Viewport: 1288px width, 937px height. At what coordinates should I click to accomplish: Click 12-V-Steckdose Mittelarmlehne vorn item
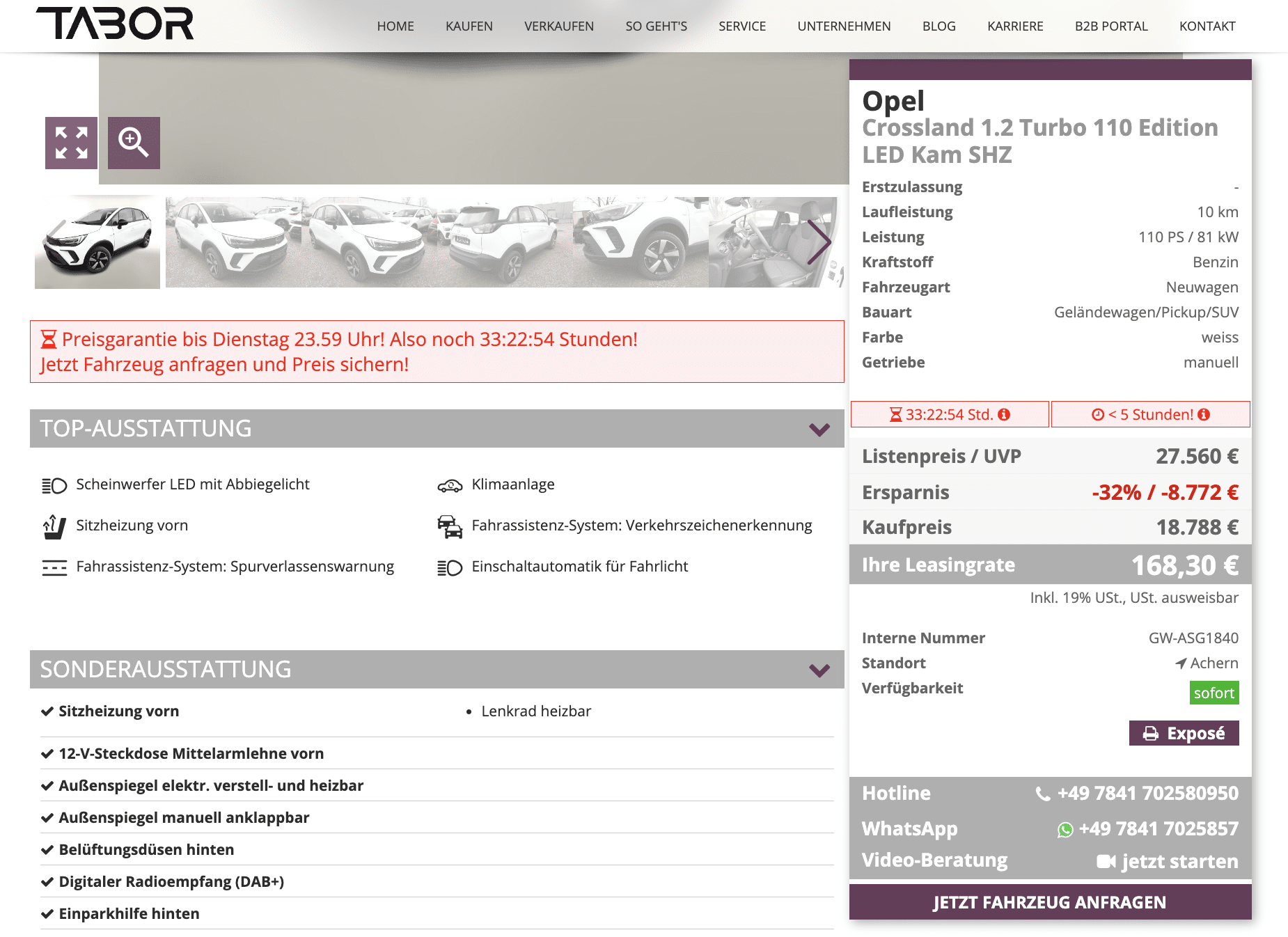coord(191,754)
